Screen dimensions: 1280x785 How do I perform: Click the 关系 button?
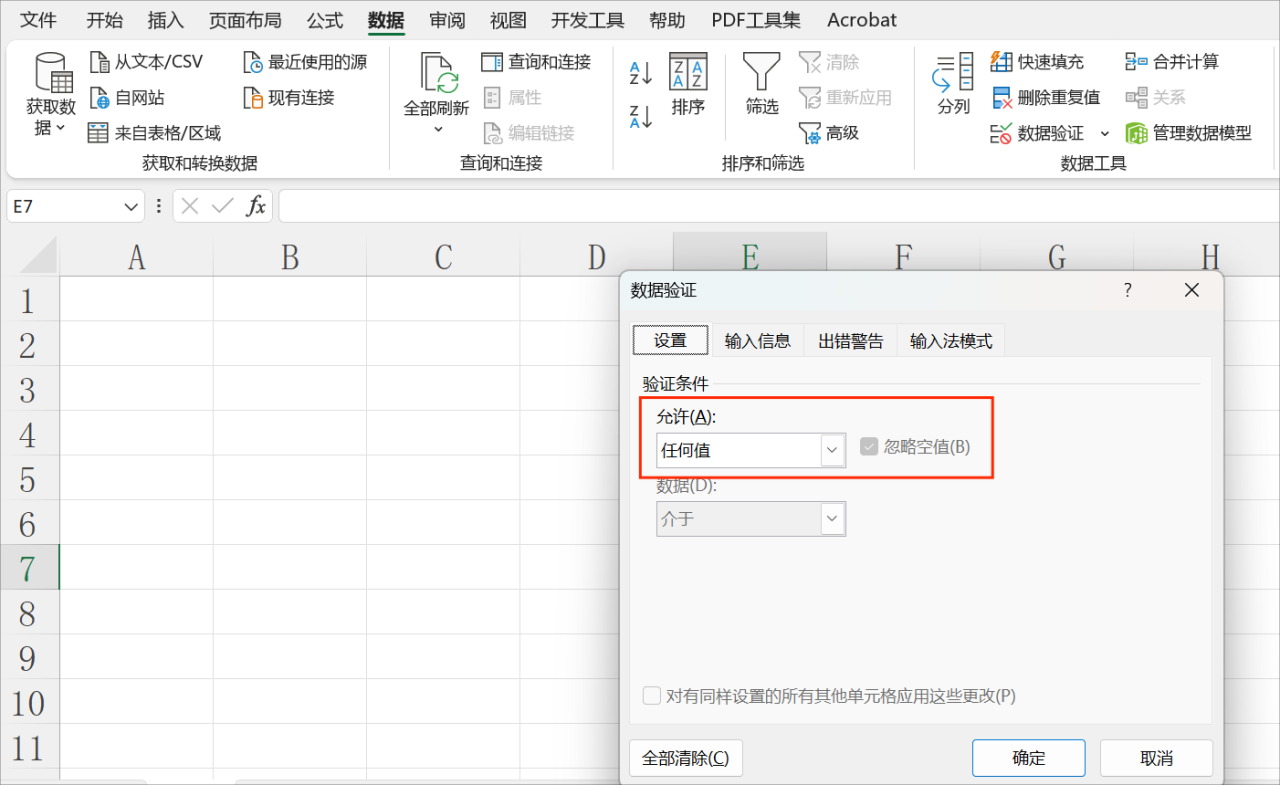pyautogui.click(x=1155, y=98)
